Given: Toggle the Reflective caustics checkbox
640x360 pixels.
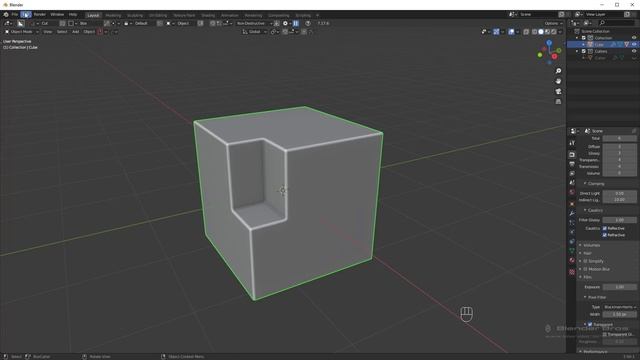Looking at the screenshot, I should click(x=604, y=229).
